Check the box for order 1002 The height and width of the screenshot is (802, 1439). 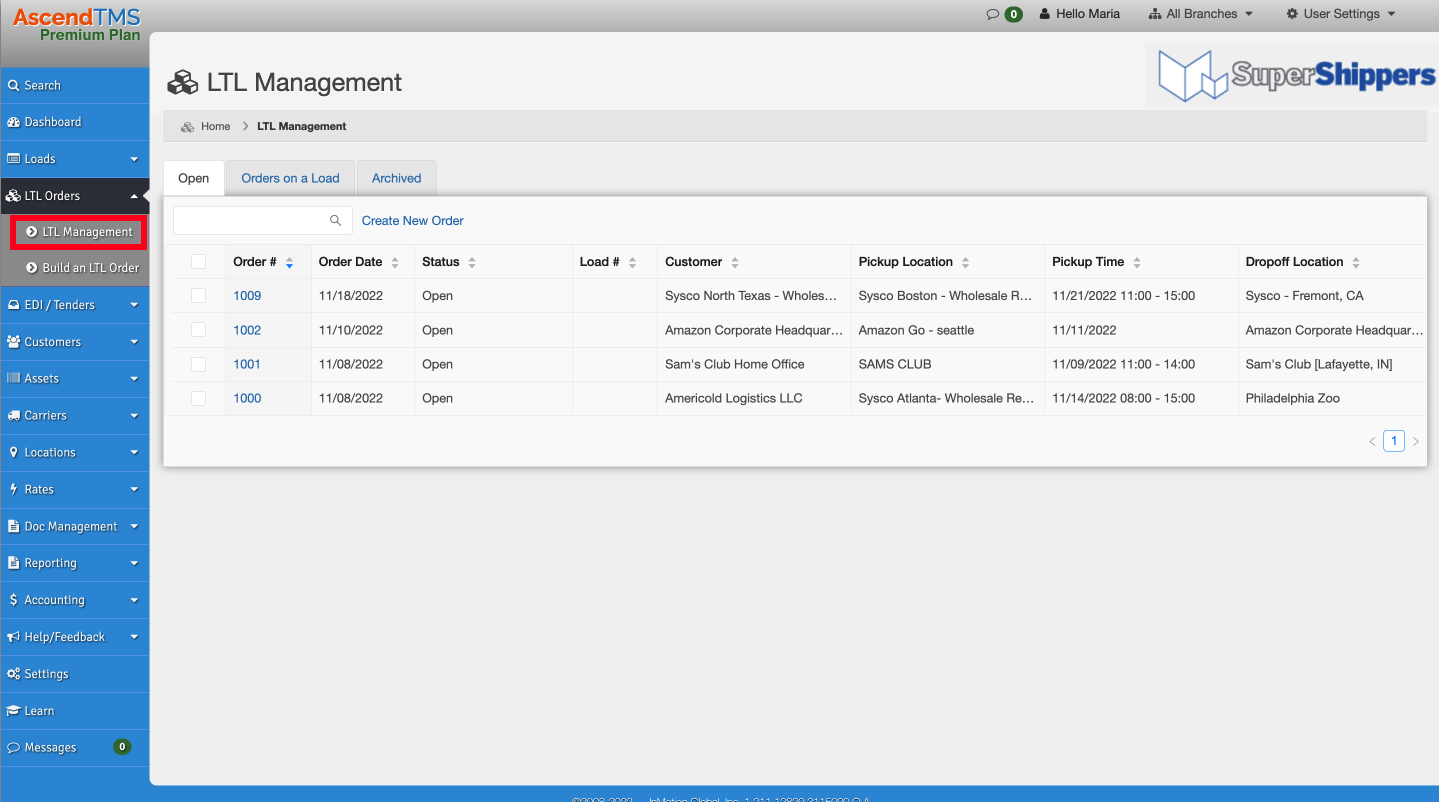click(198, 330)
